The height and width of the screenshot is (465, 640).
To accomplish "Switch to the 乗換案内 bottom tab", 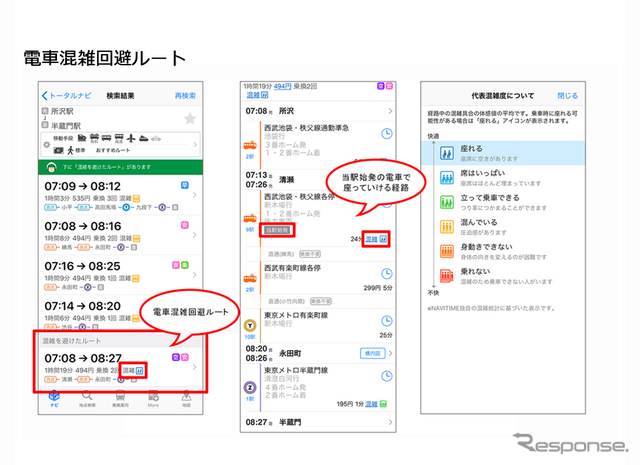I will (x=120, y=398).
